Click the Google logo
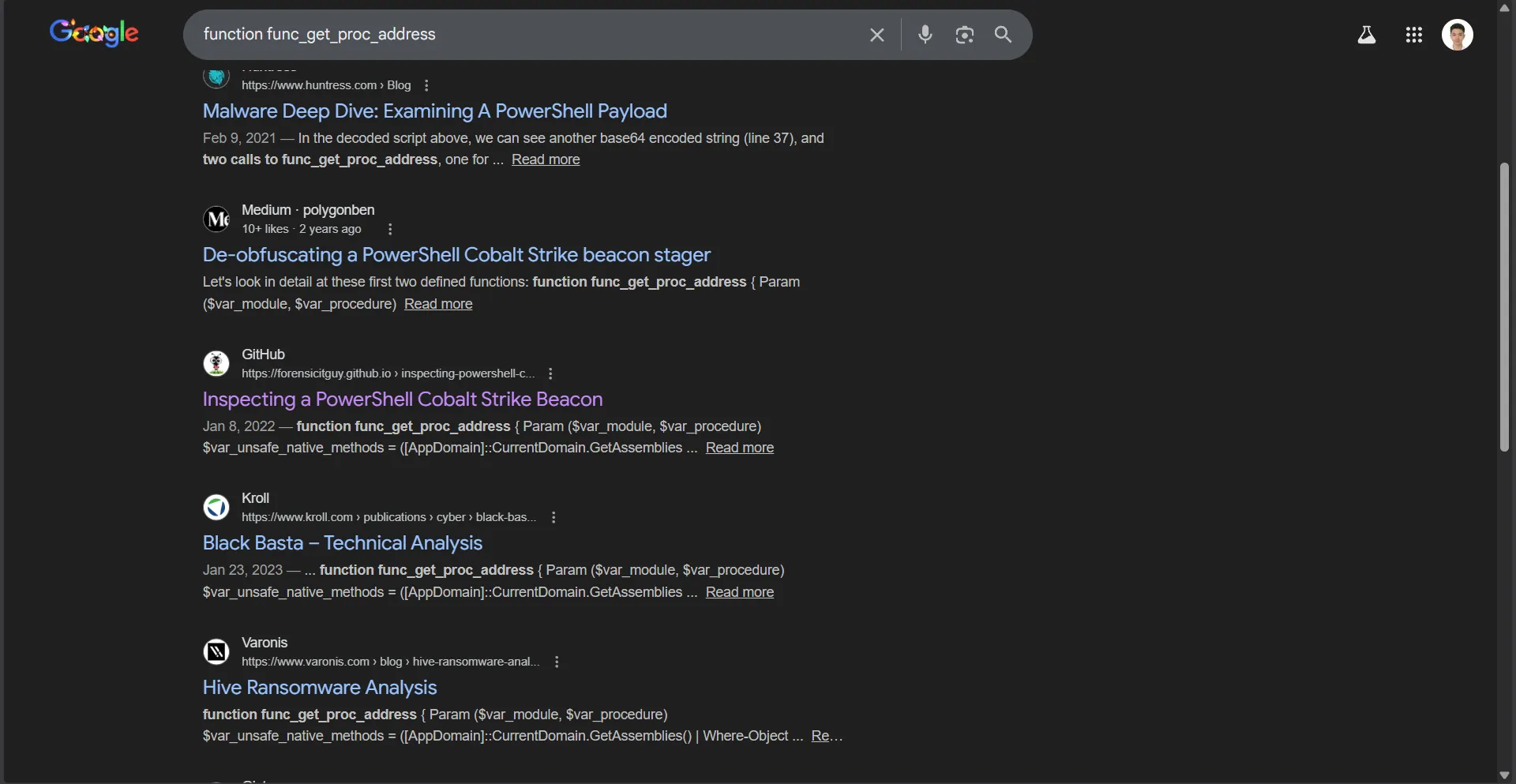 94,32
